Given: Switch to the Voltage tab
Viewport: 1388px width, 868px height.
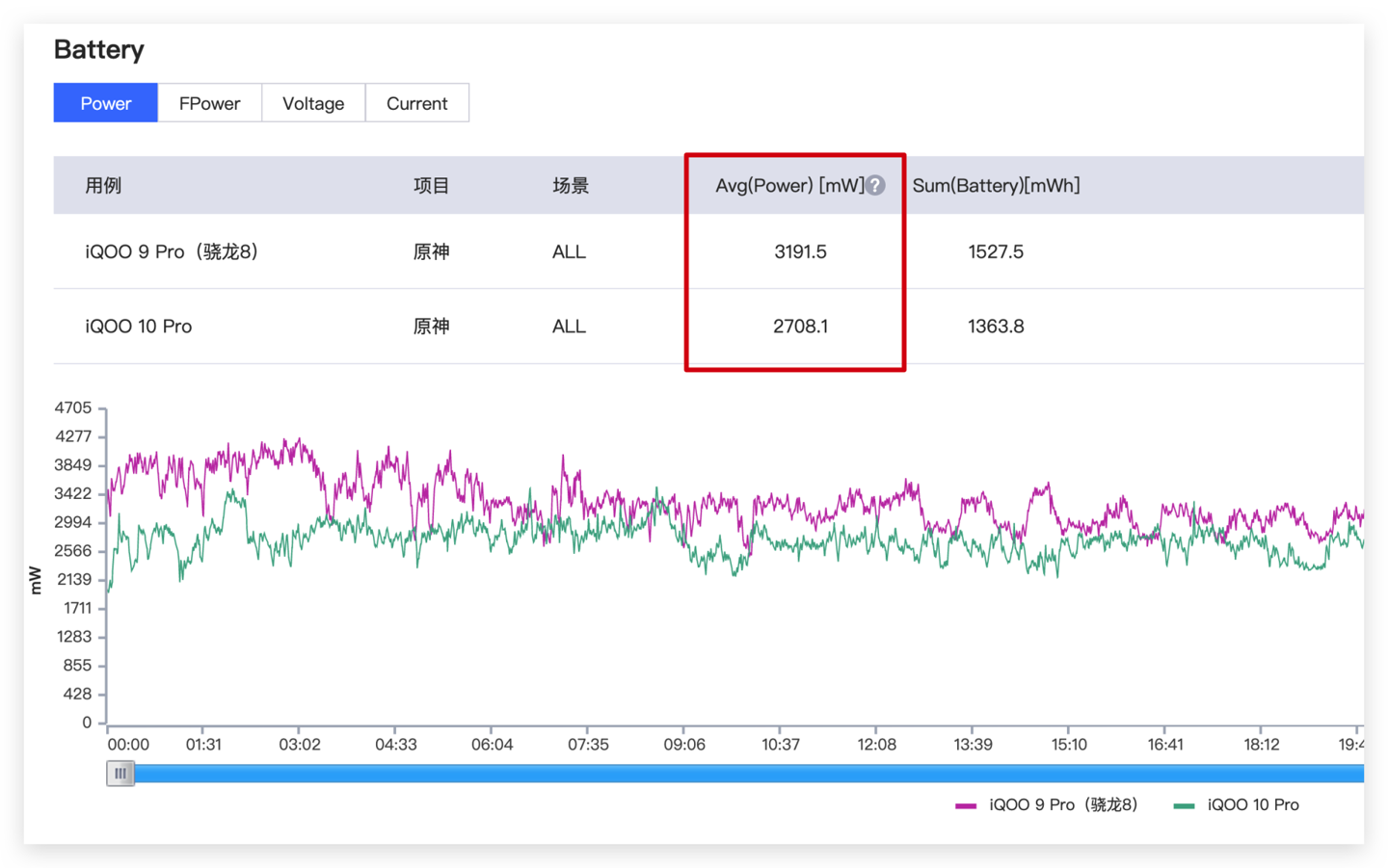Looking at the screenshot, I should 313,102.
